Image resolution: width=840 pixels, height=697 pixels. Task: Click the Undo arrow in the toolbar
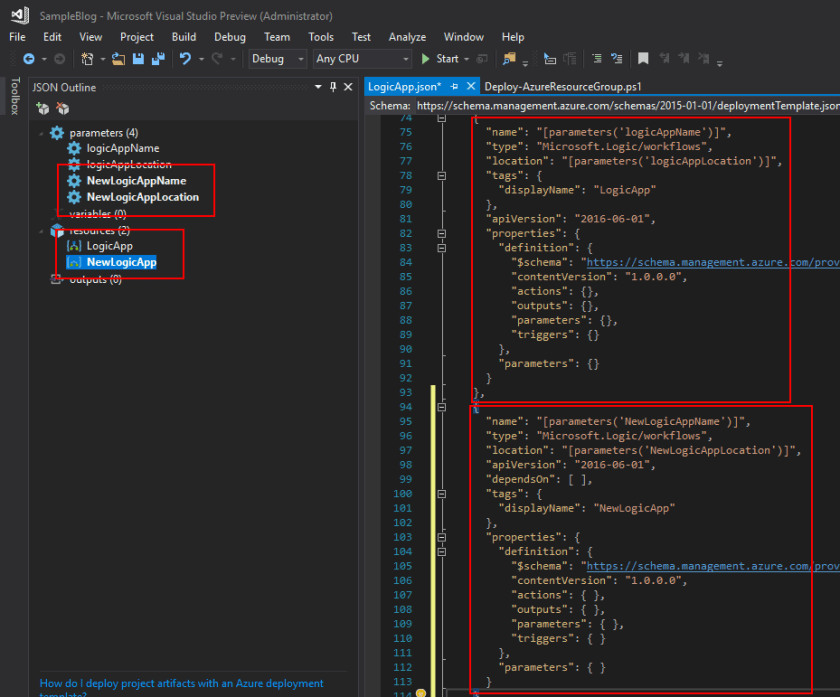pyautogui.click(x=185, y=59)
